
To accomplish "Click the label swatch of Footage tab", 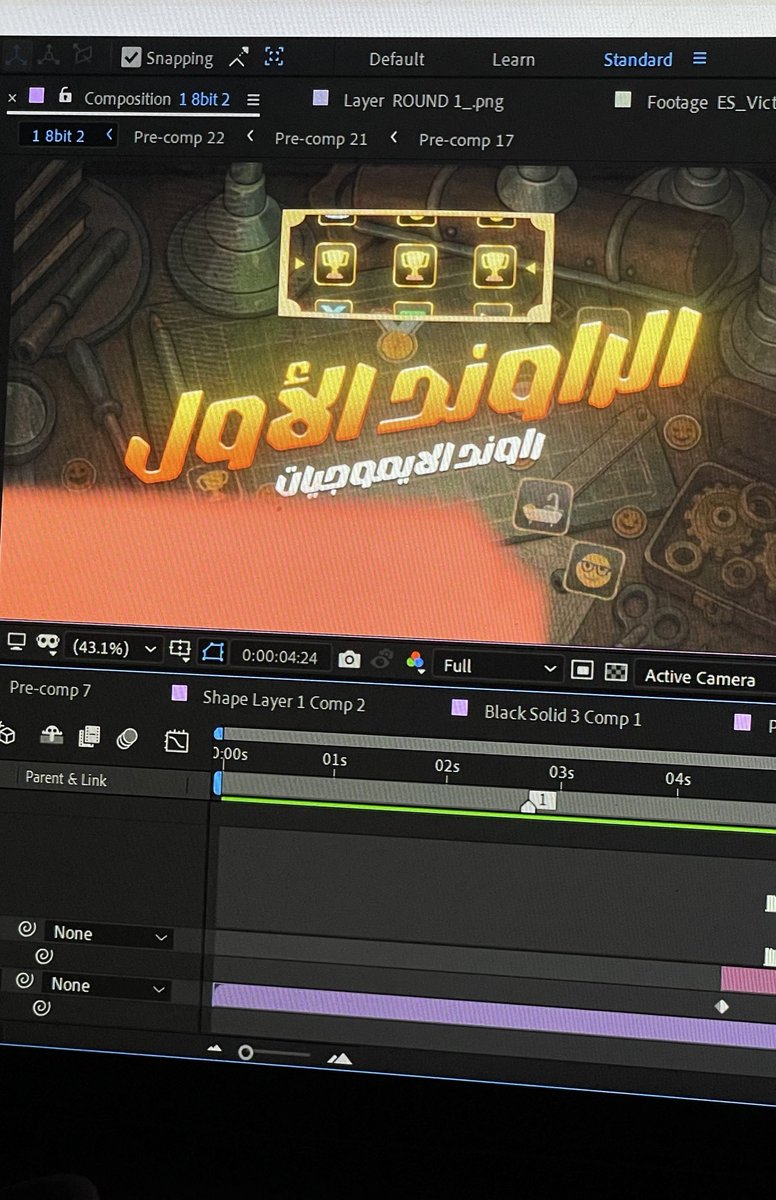I will pyautogui.click(x=624, y=100).
